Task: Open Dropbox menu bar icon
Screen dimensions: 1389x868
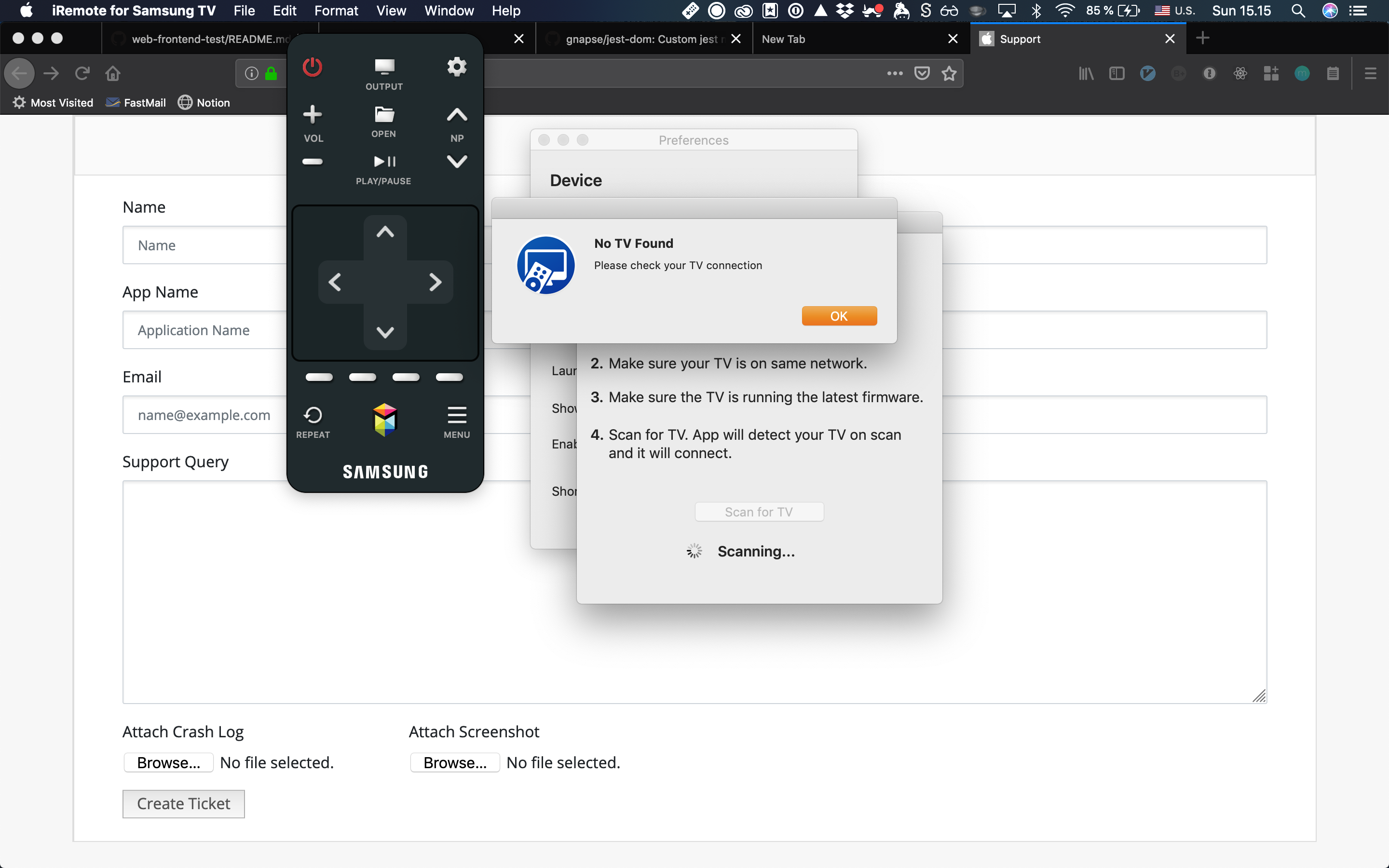Action: point(844,10)
